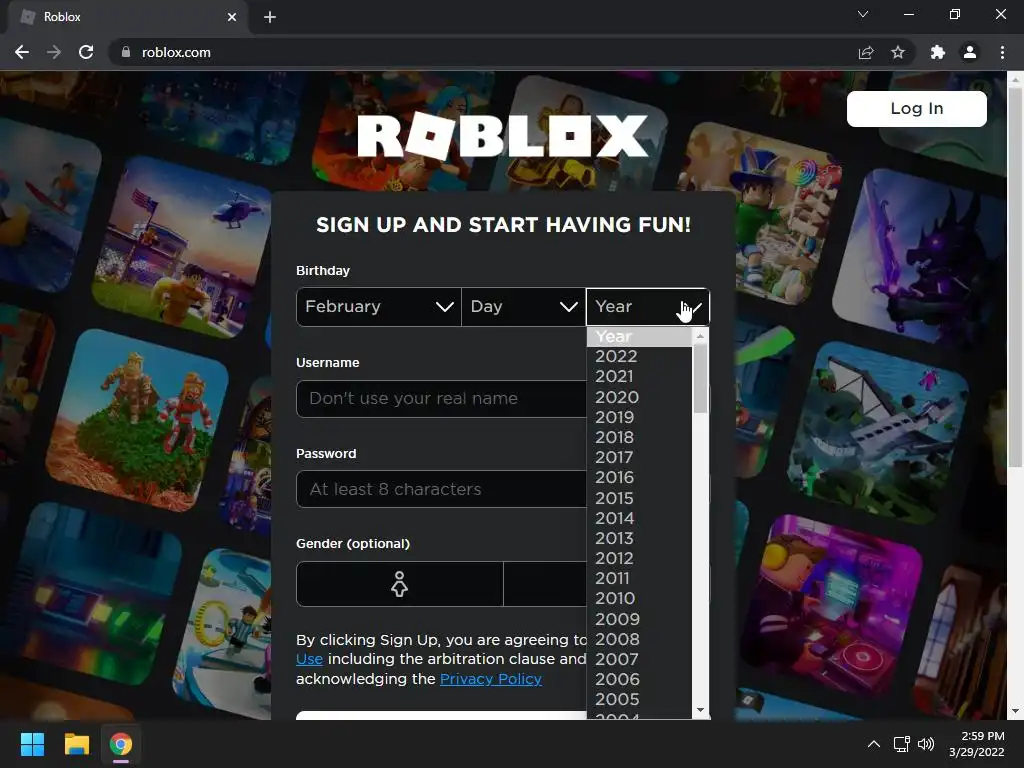Image resolution: width=1024 pixels, height=768 pixels.
Task: Open the Privacy Policy link
Action: [x=491, y=679]
